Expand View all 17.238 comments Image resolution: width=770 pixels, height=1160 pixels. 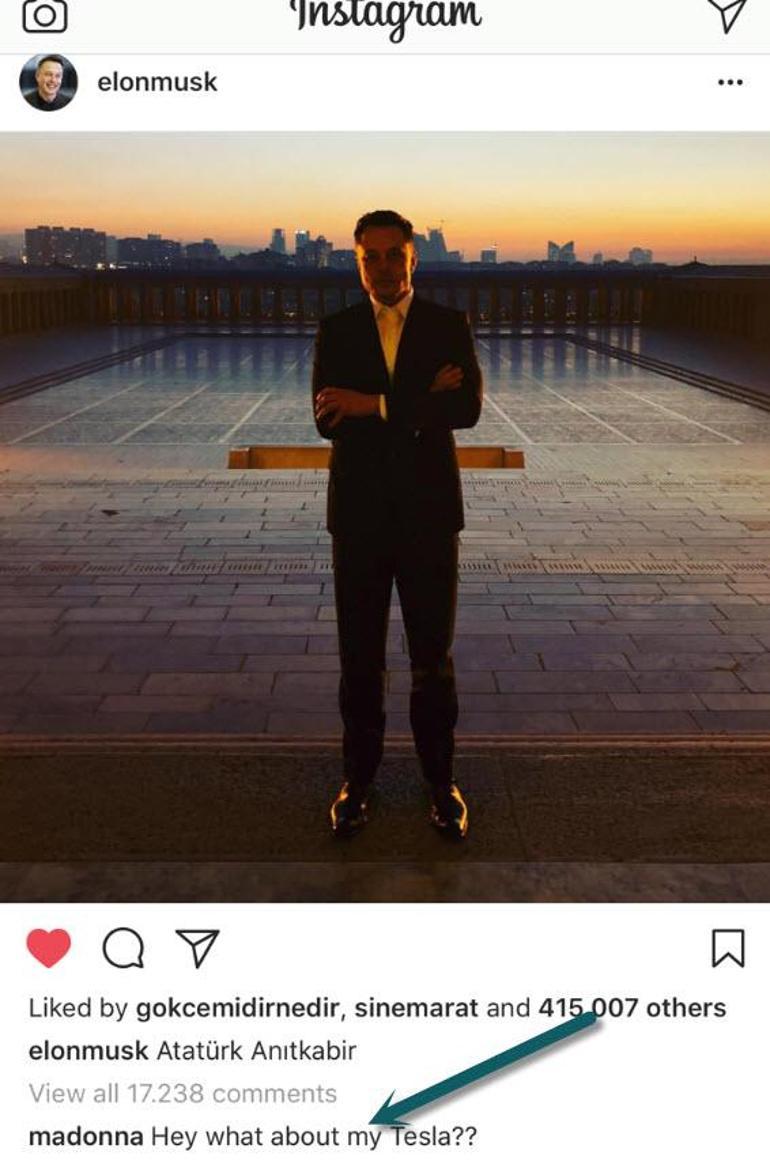(x=183, y=1093)
